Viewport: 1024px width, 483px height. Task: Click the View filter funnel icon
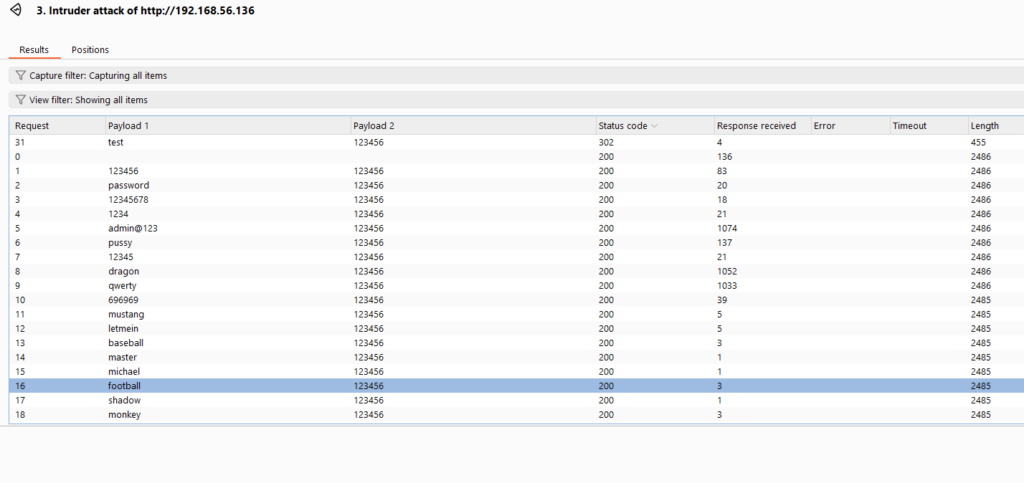(x=20, y=100)
